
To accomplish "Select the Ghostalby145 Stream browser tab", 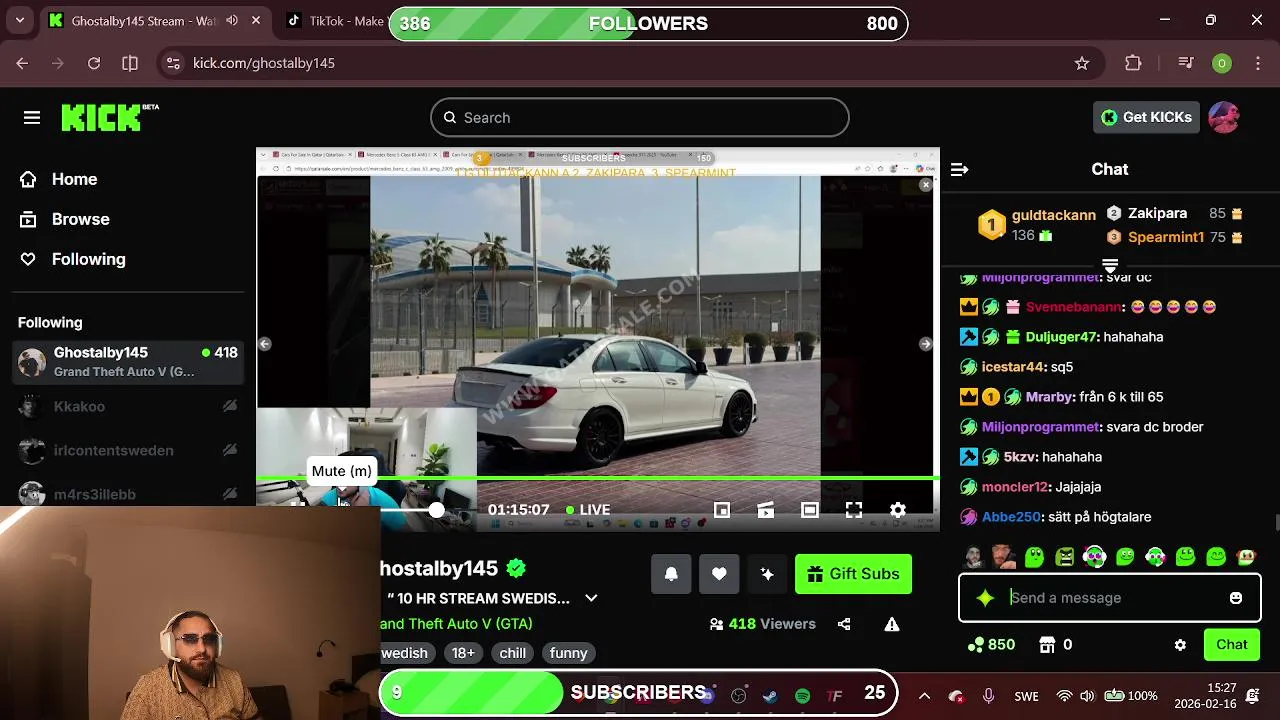I will pyautogui.click(x=156, y=21).
